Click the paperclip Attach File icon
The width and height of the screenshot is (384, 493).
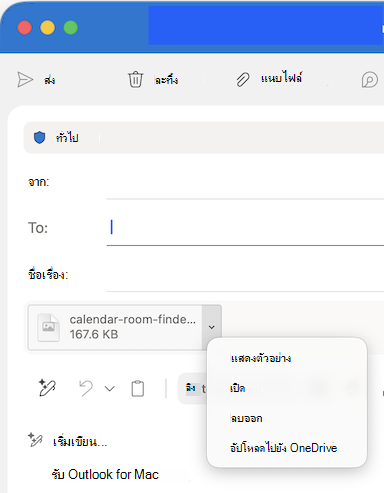[243, 80]
